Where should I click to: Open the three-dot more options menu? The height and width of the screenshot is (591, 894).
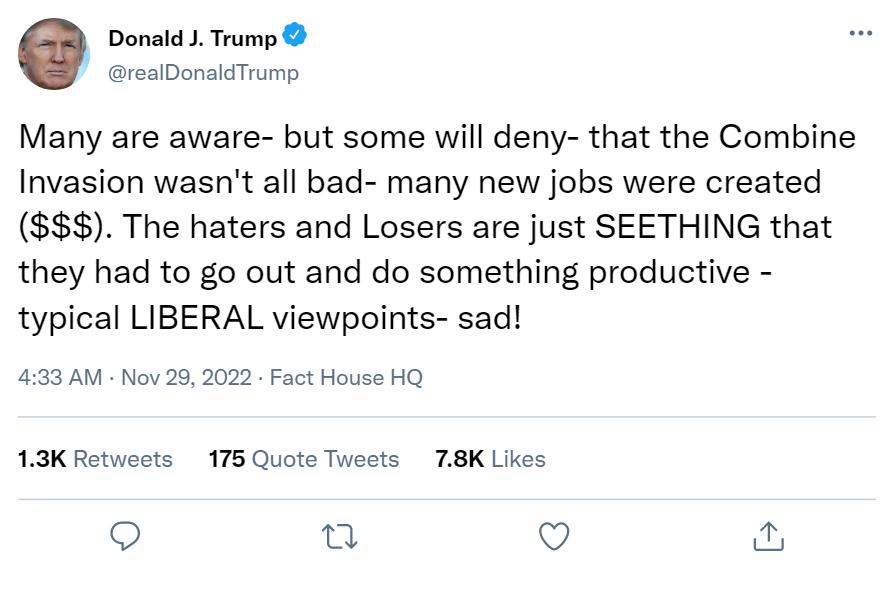click(859, 33)
